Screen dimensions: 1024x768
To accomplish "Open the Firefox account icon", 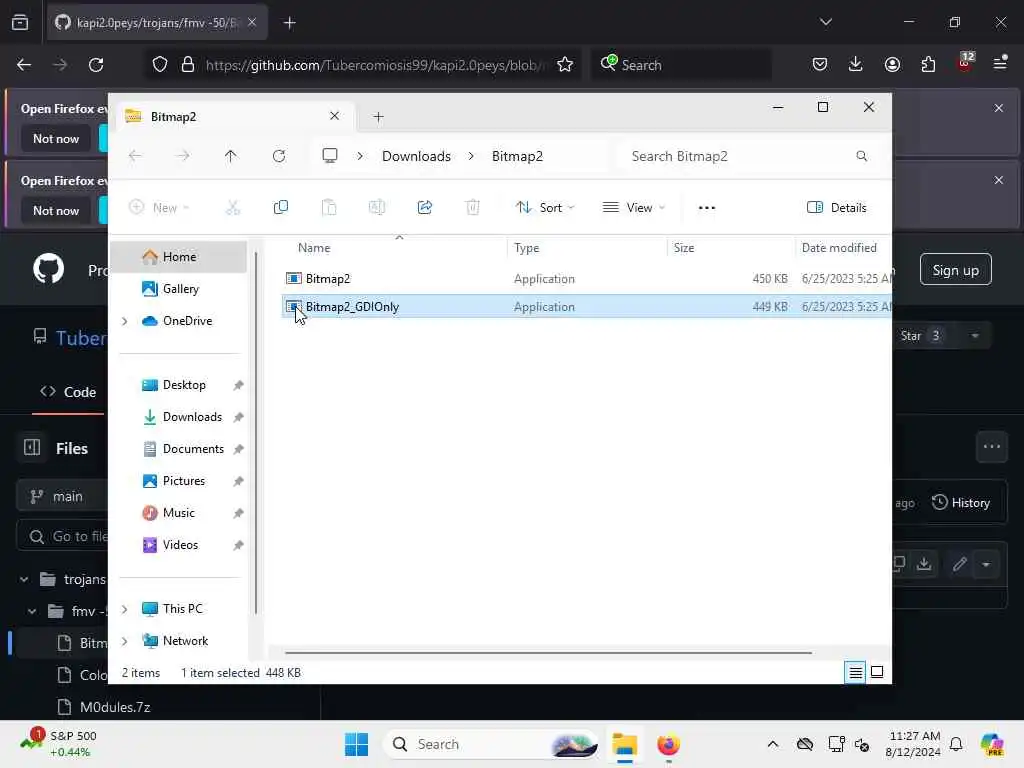I will (892, 64).
